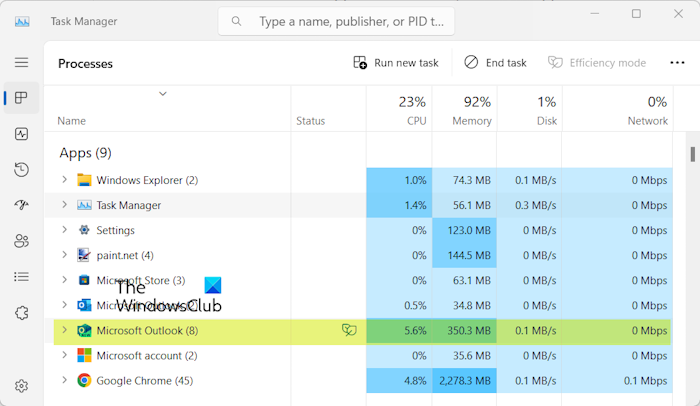Click the Task Manager title bar icon

click(22, 21)
